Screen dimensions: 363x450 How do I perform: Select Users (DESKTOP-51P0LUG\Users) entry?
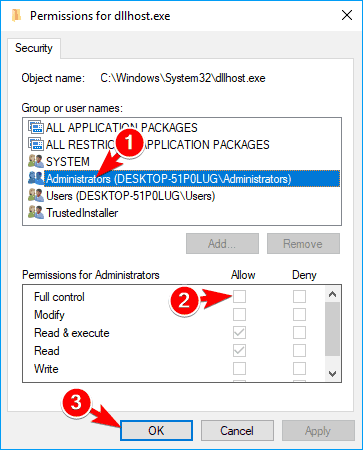(x=130, y=196)
